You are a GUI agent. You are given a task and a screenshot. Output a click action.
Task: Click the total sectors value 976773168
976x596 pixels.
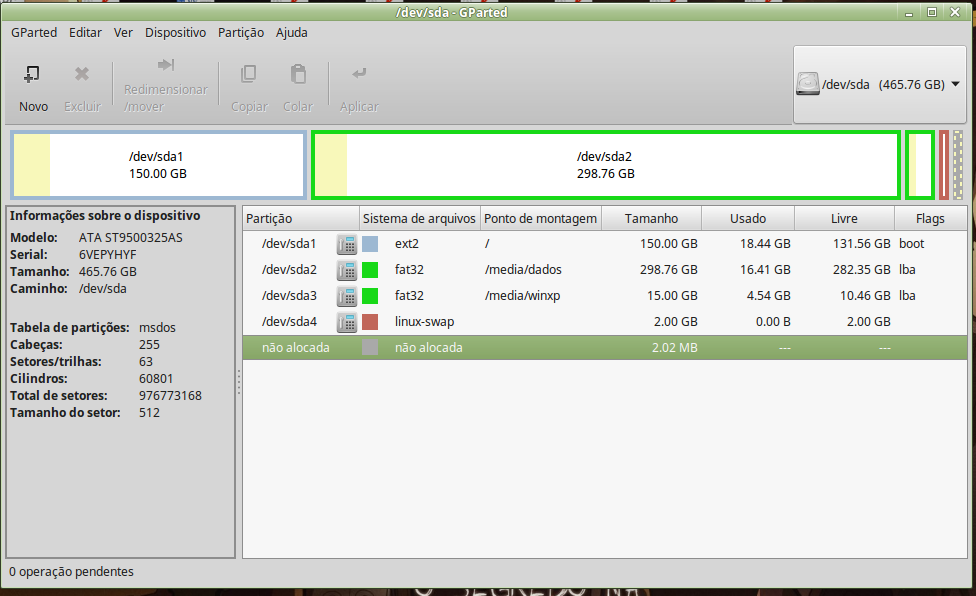[x=171, y=396]
